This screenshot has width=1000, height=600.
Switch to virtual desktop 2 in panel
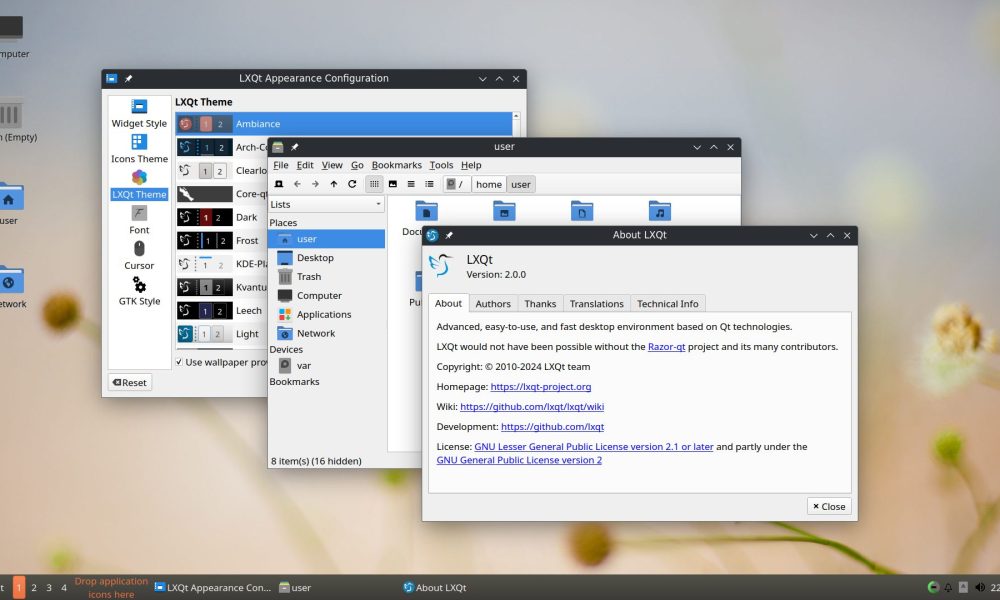coord(34,588)
